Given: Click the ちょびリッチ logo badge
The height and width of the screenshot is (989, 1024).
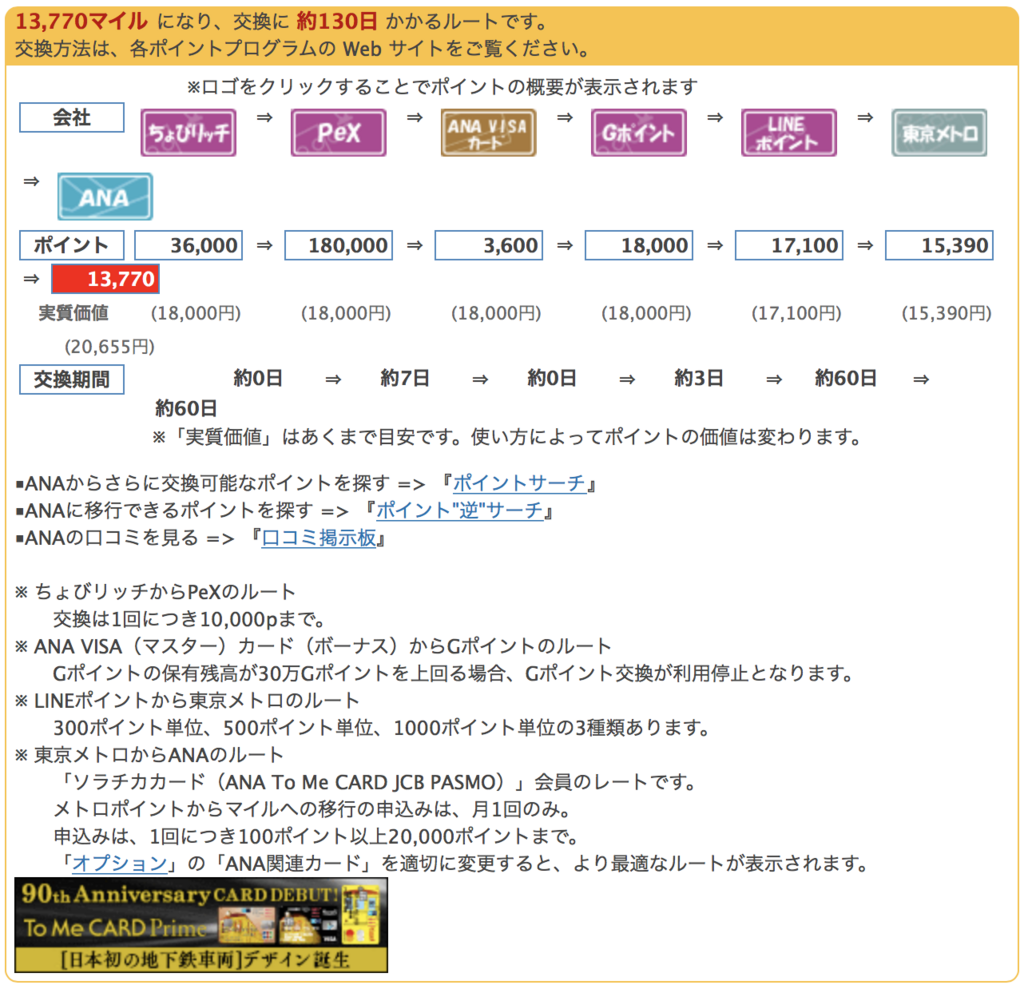Looking at the screenshot, I should point(188,133).
